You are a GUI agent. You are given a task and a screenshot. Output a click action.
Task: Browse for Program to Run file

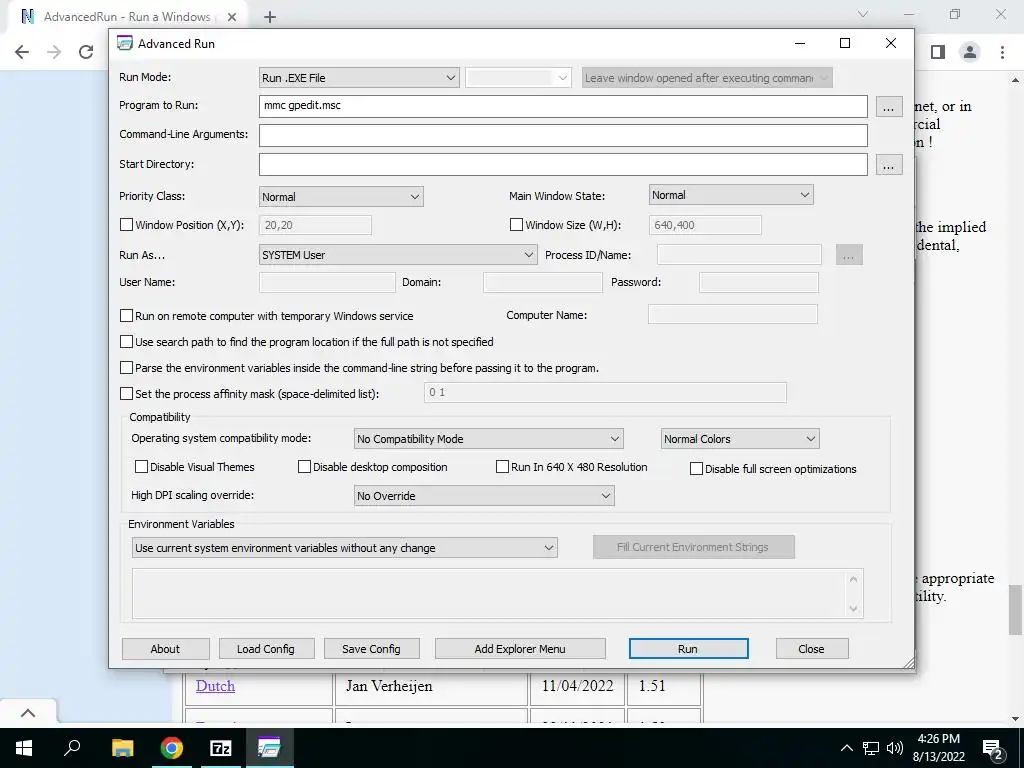pos(888,107)
